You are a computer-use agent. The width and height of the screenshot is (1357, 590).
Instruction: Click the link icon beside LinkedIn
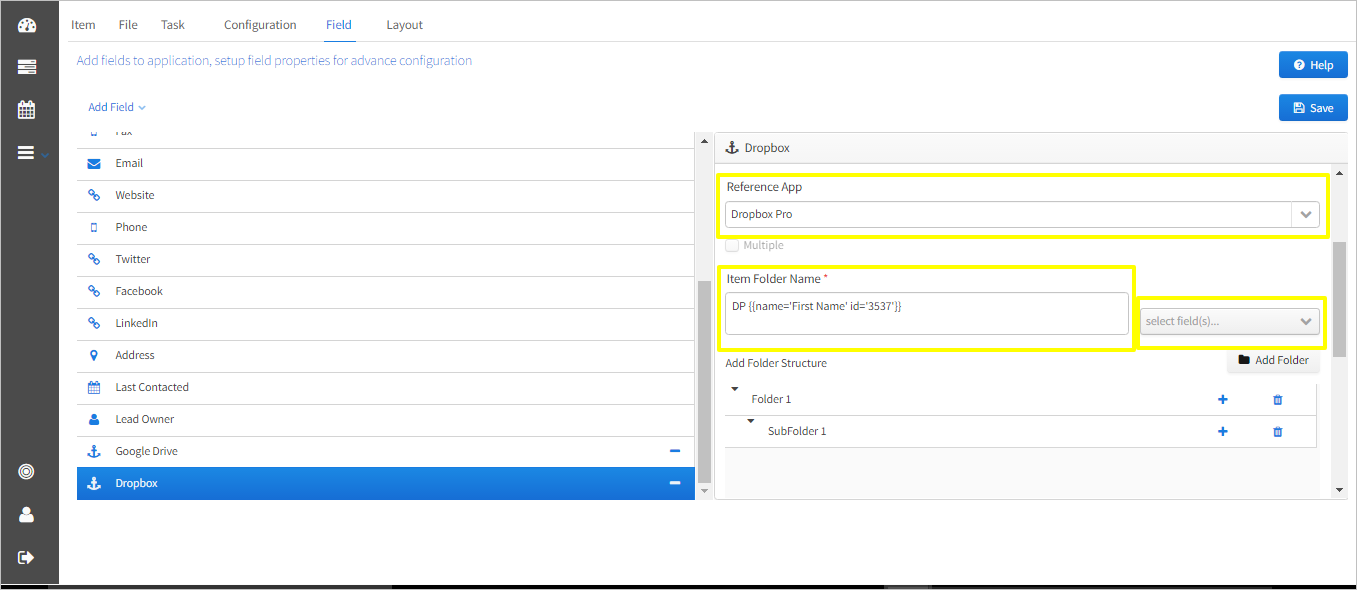[94, 323]
